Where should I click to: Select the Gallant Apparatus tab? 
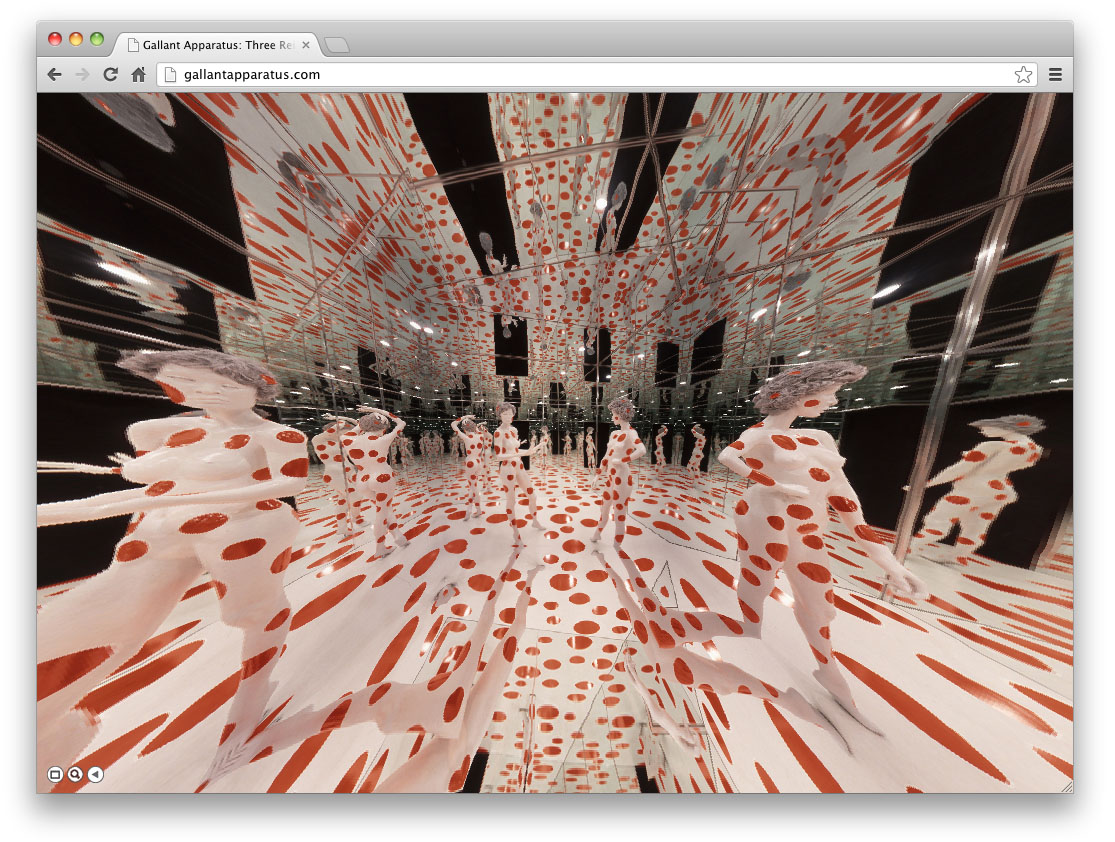[x=216, y=45]
